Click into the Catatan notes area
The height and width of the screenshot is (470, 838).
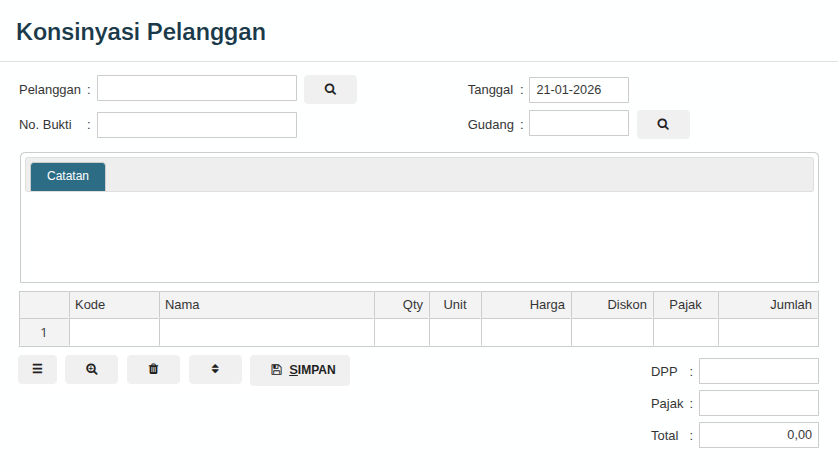(x=420, y=236)
